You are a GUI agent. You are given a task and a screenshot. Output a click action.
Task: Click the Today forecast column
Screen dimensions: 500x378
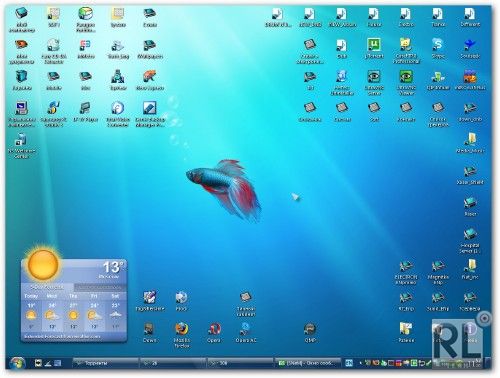[31, 311]
